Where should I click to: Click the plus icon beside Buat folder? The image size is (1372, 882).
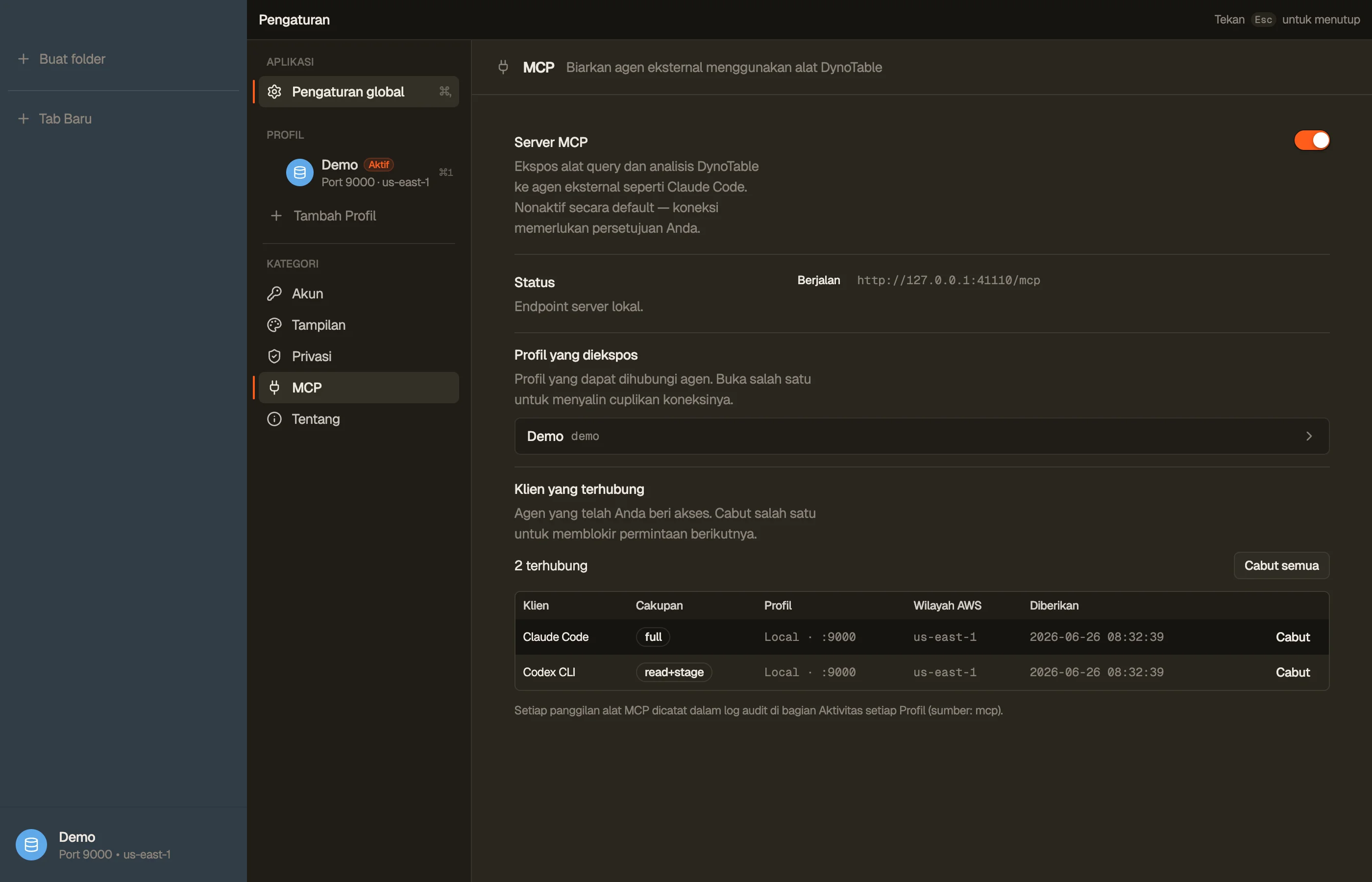tap(24, 59)
